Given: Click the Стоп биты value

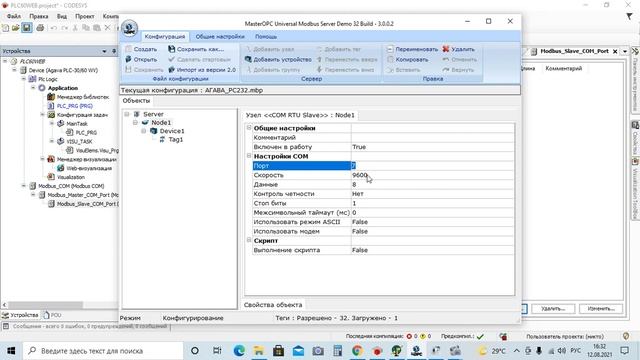Looking at the screenshot, I should (x=432, y=203).
